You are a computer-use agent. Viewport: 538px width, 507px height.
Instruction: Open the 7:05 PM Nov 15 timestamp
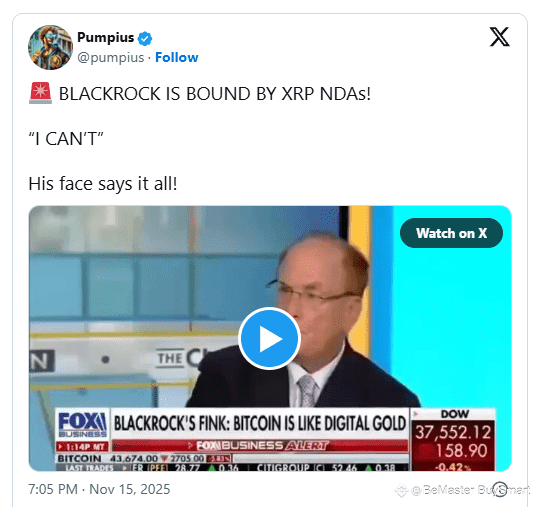pyautogui.click(x=99, y=489)
